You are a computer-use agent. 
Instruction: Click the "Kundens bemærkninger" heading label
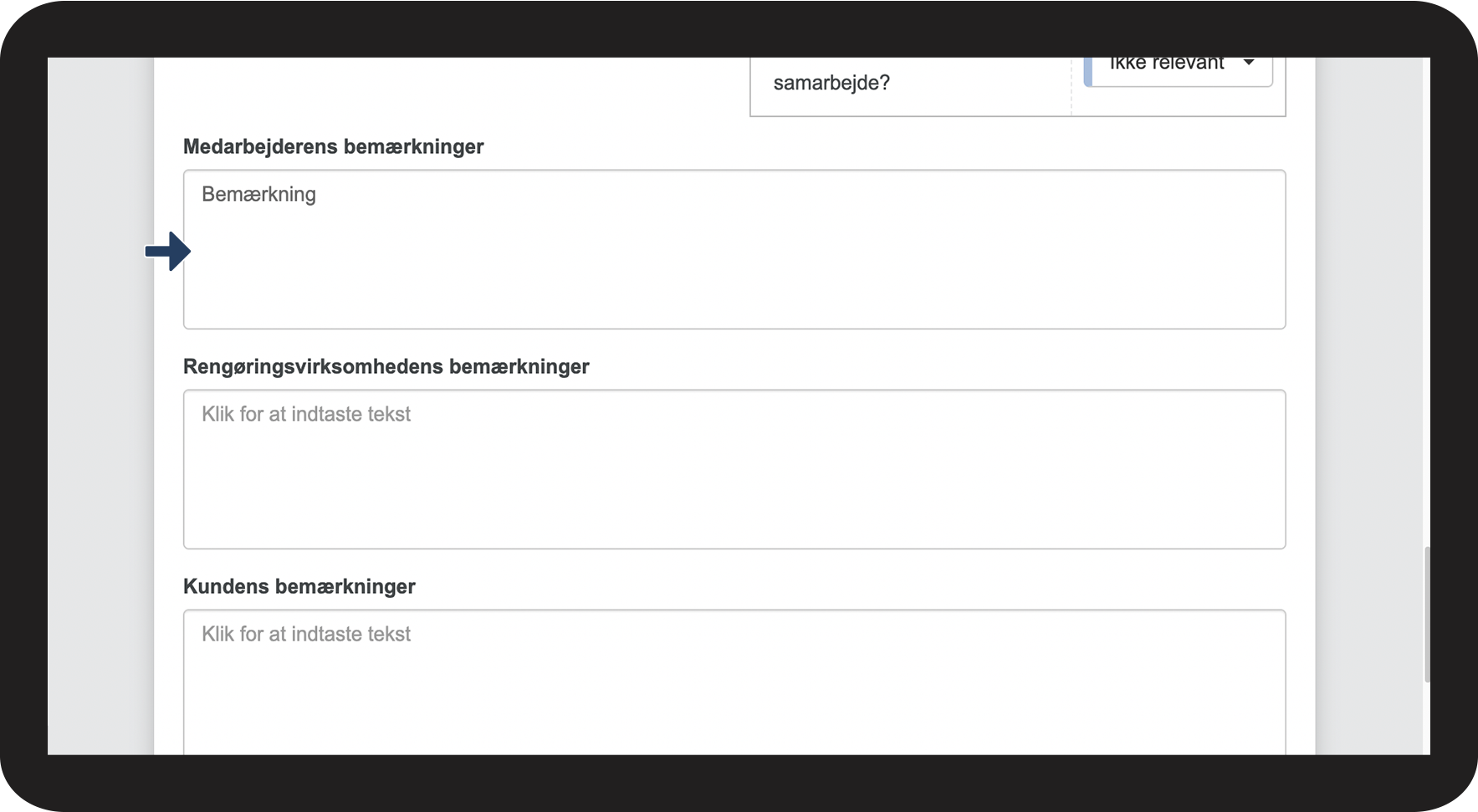(x=299, y=587)
